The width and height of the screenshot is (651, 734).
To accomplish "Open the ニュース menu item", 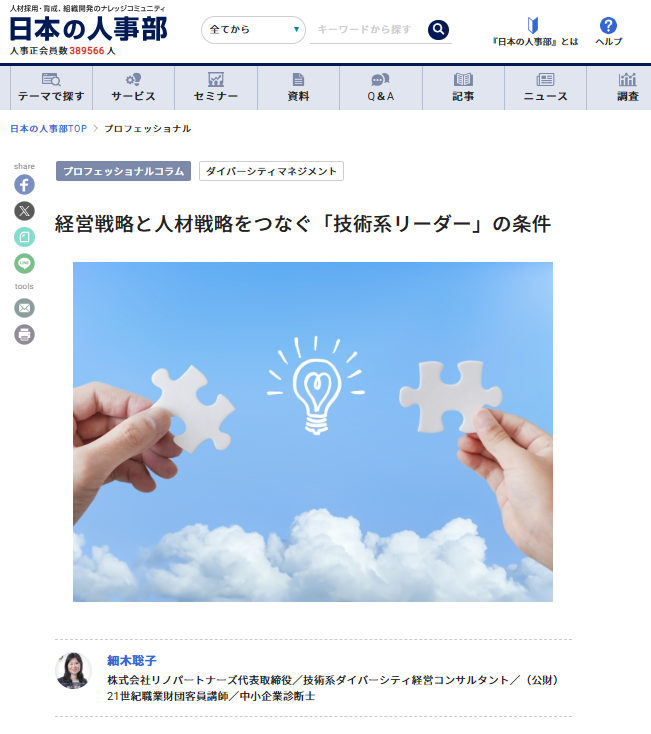I will (545, 88).
